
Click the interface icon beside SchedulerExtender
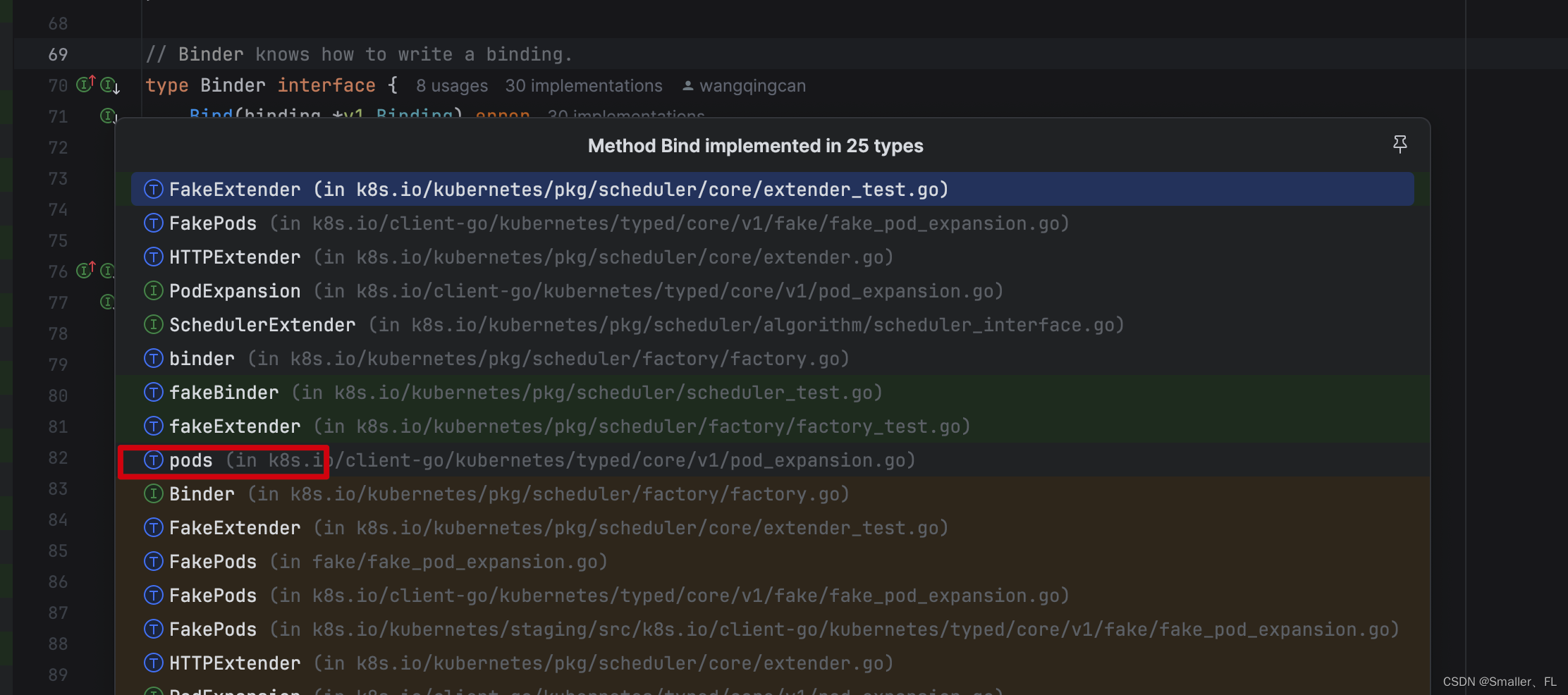point(154,324)
